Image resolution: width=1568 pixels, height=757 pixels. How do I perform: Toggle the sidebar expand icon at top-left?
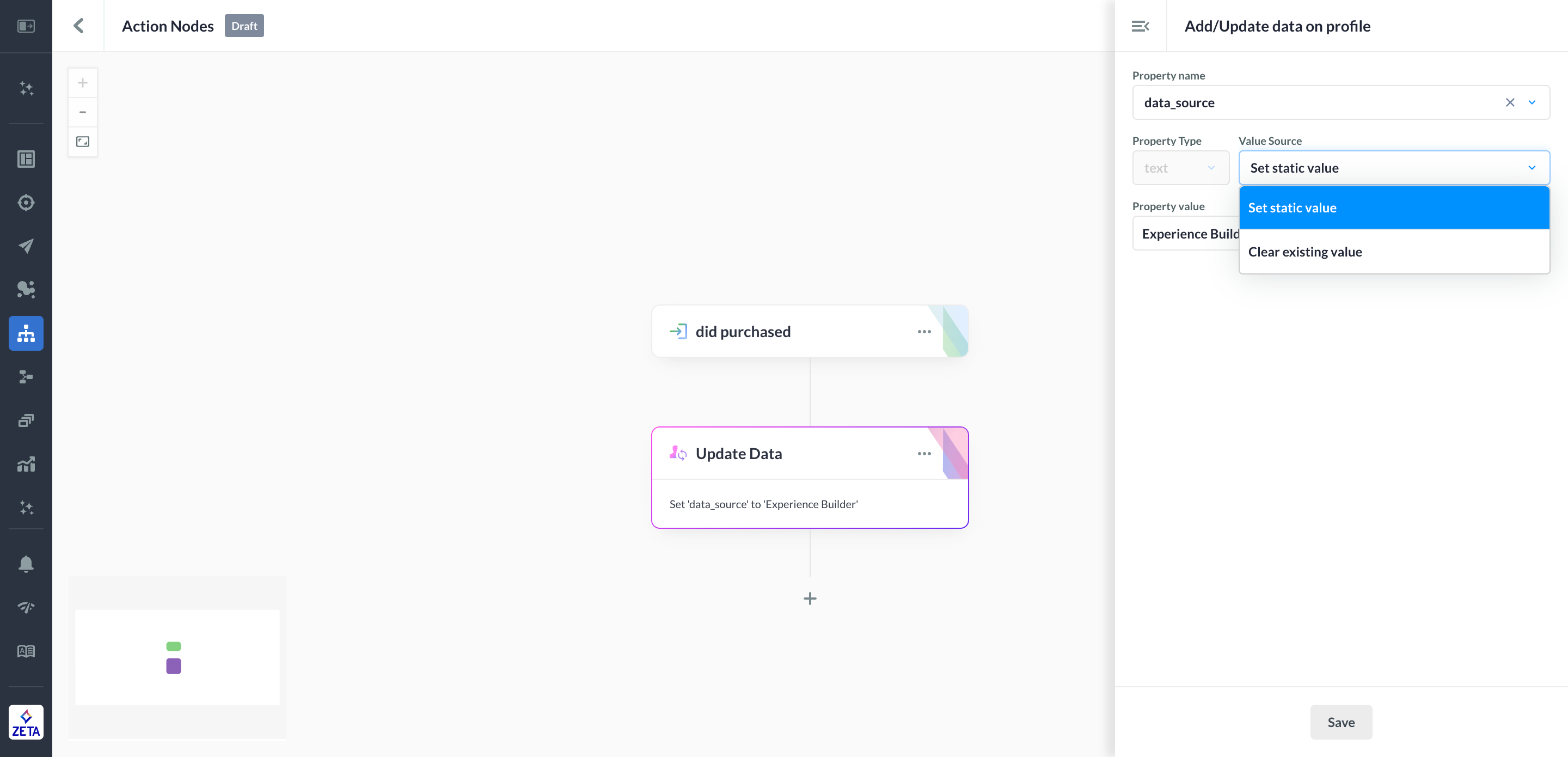tap(26, 26)
